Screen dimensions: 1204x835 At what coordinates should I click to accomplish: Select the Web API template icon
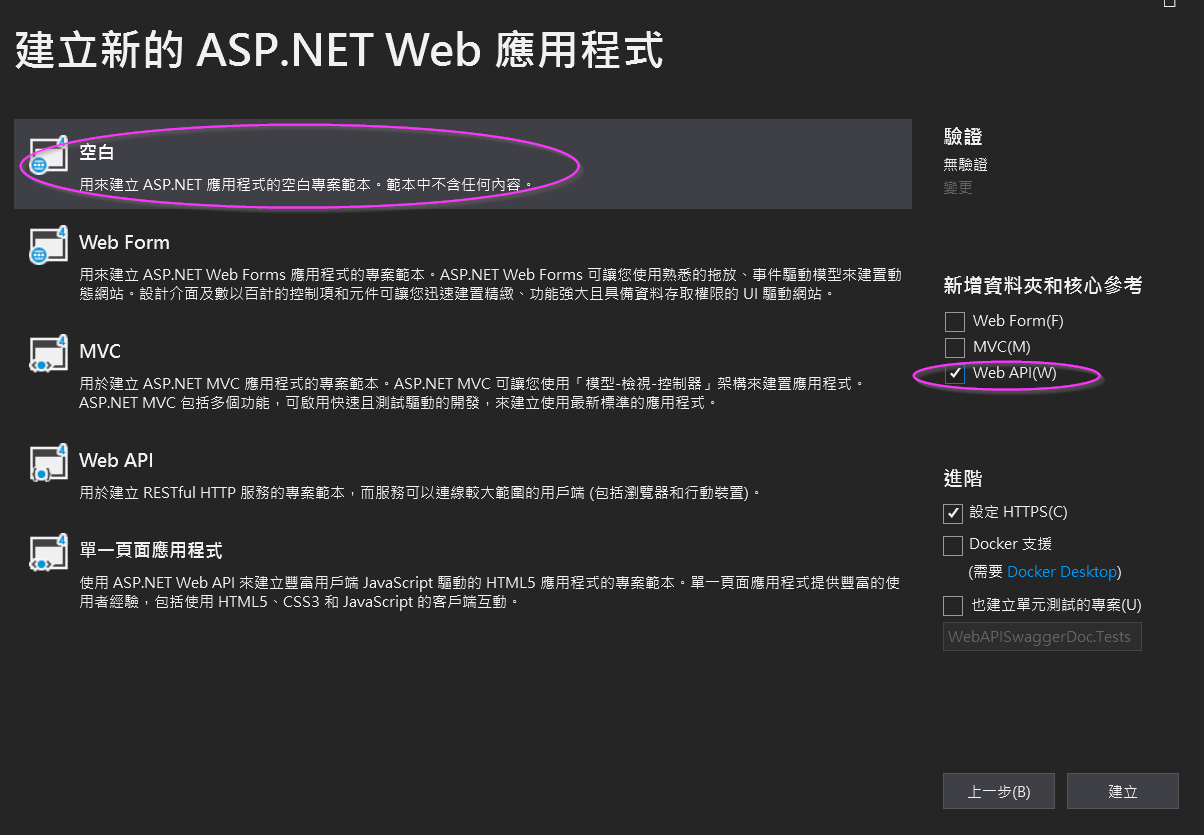48,463
